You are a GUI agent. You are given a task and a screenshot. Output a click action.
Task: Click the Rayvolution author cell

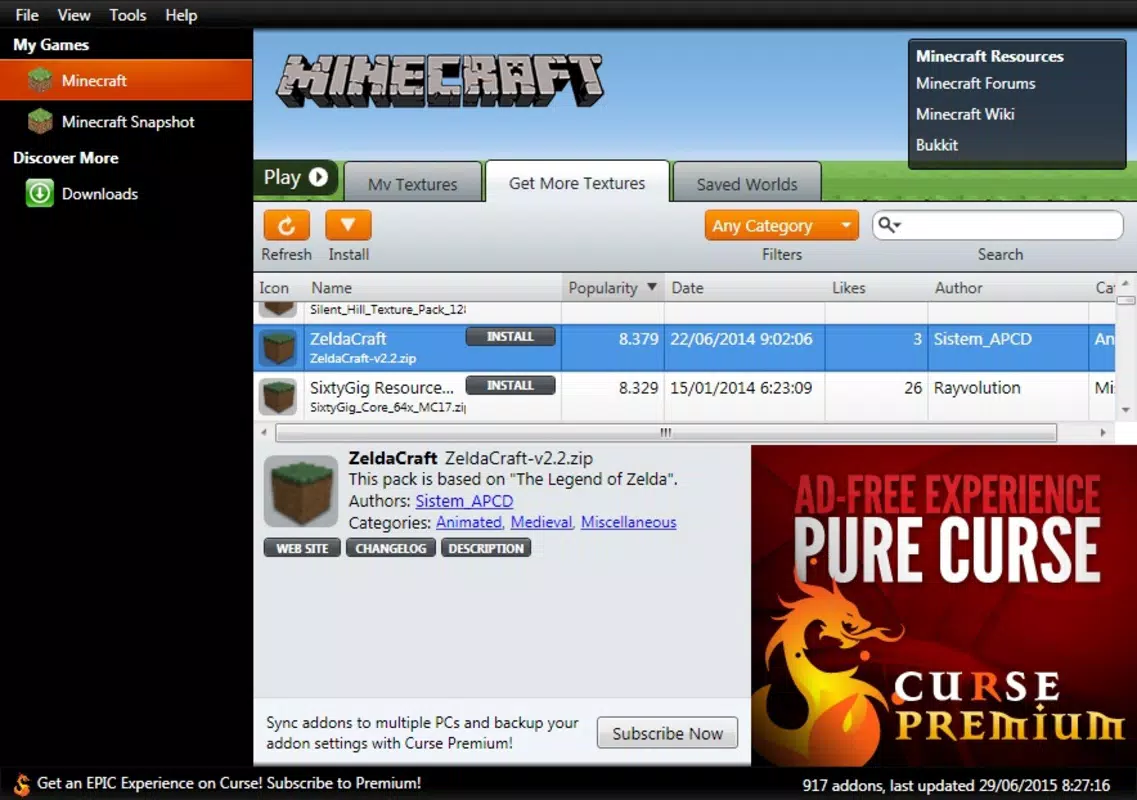coord(977,388)
